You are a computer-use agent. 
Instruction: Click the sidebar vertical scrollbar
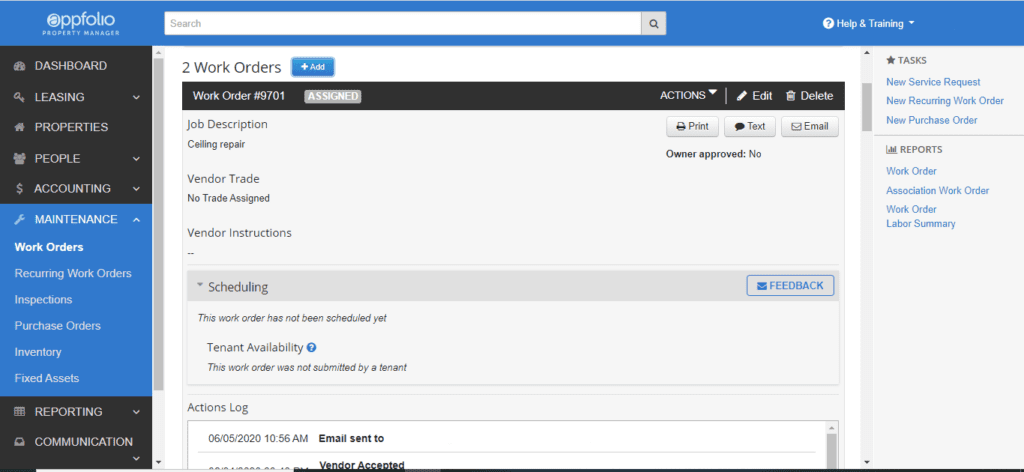click(159, 223)
